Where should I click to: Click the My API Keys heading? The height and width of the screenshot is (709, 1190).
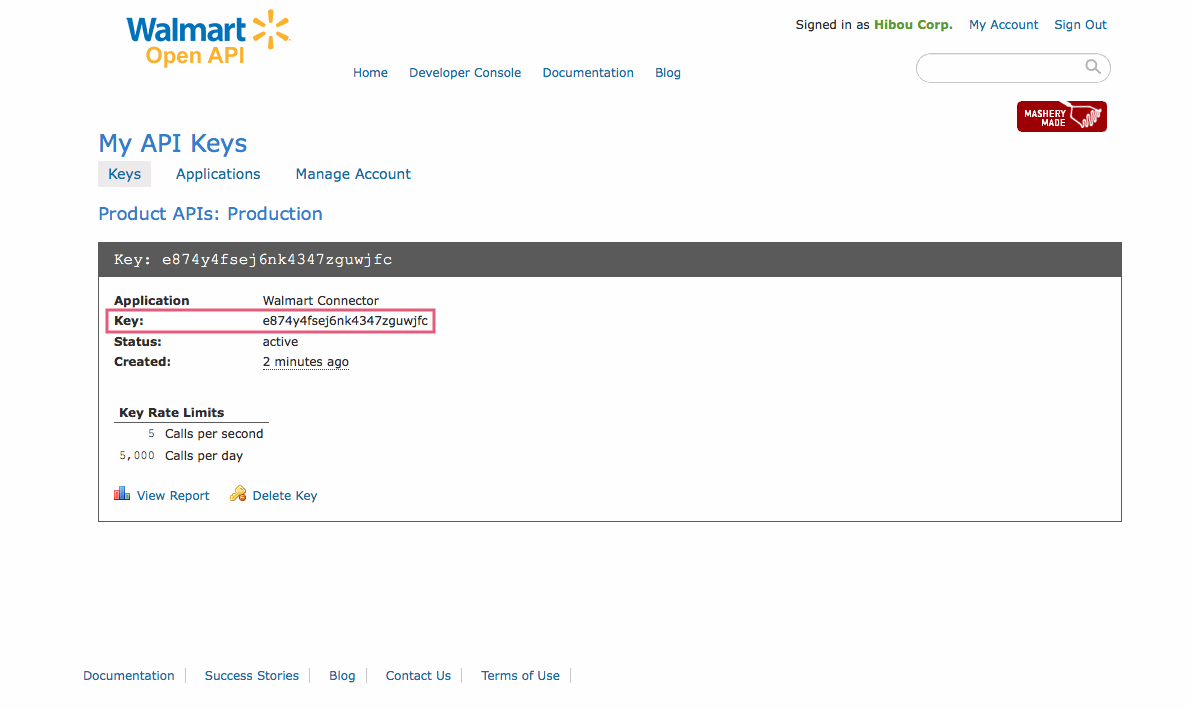click(173, 143)
